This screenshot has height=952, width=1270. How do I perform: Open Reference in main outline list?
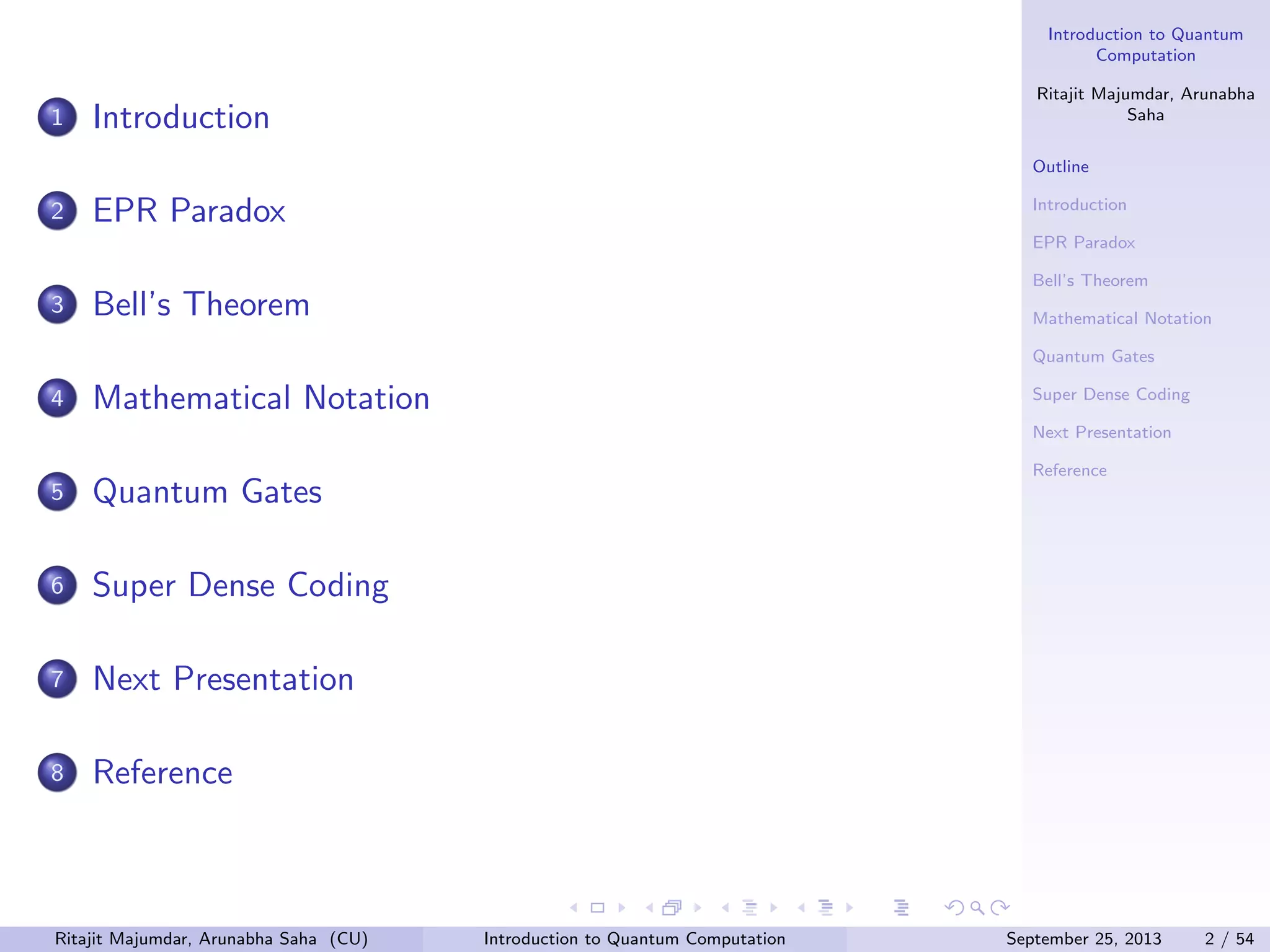162,772
